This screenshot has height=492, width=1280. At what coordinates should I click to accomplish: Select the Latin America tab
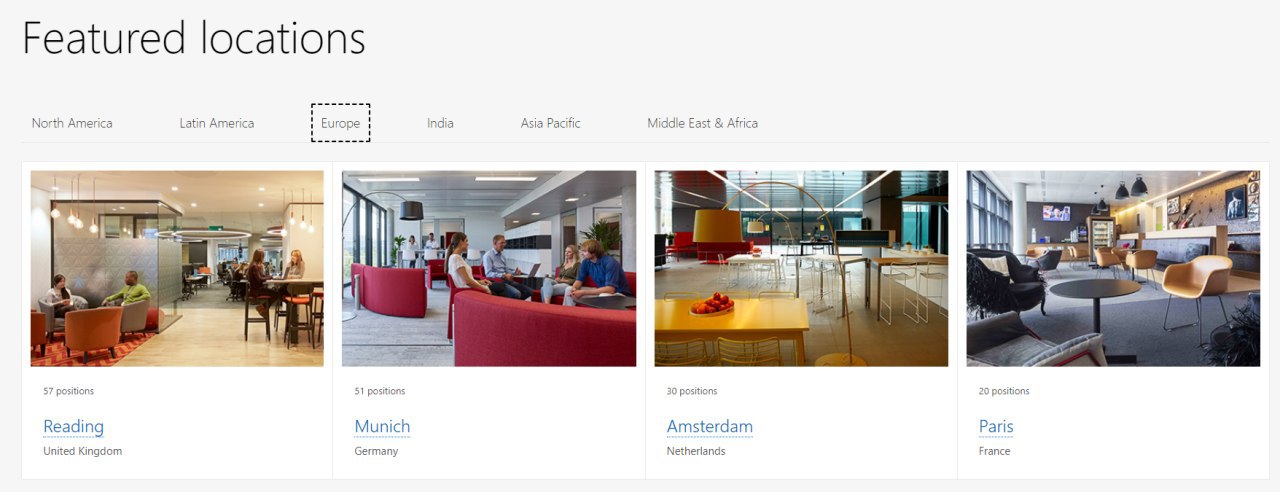(x=217, y=123)
